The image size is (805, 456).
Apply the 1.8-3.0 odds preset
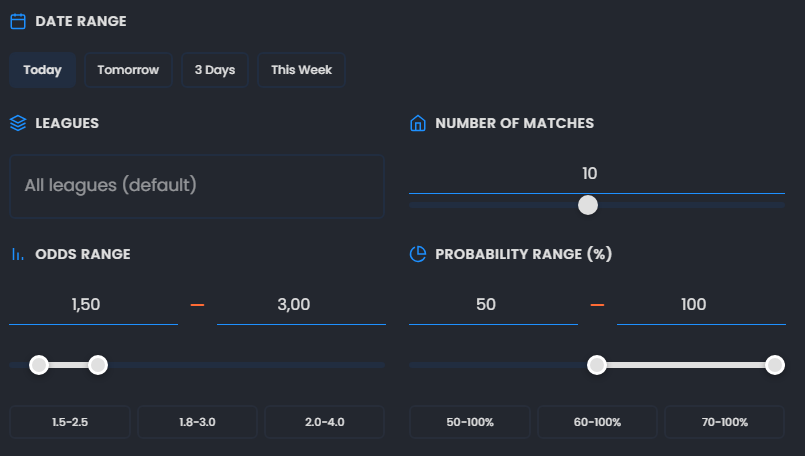(x=197, y=422)
